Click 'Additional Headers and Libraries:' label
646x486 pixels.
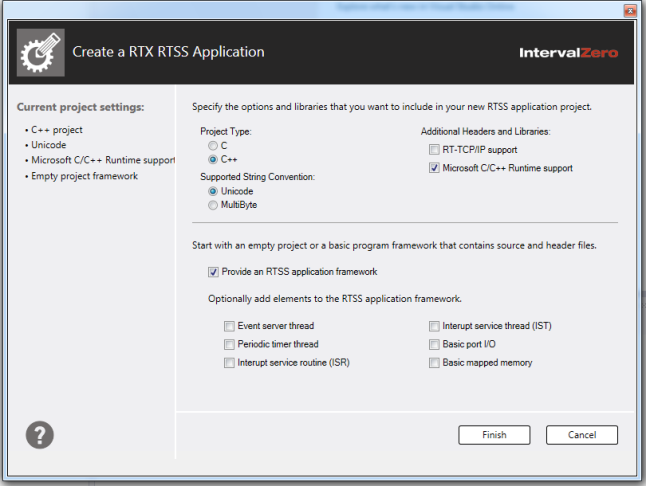pyautogui.click(x=486, y=131)
